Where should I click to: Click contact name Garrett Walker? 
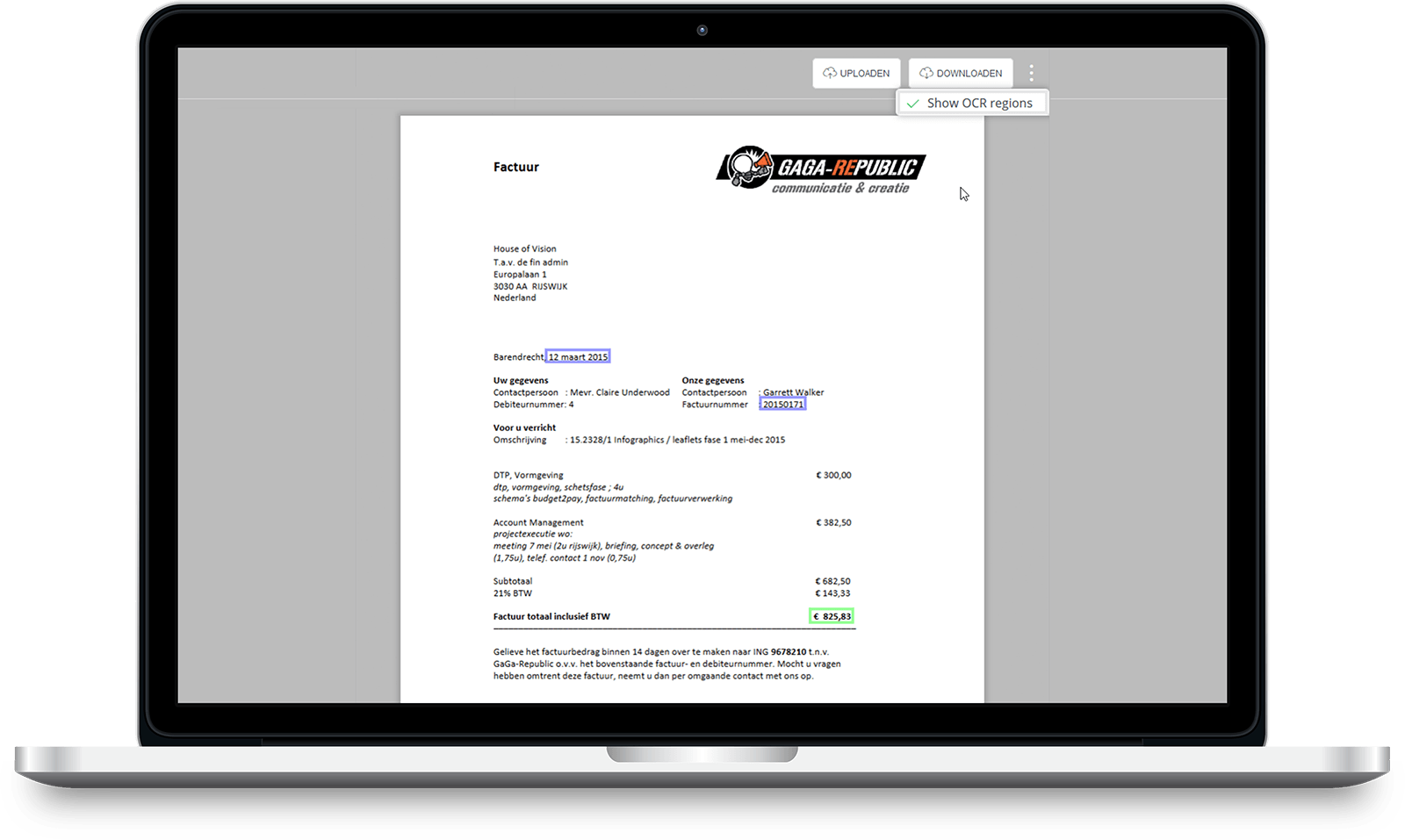point(794,392)
